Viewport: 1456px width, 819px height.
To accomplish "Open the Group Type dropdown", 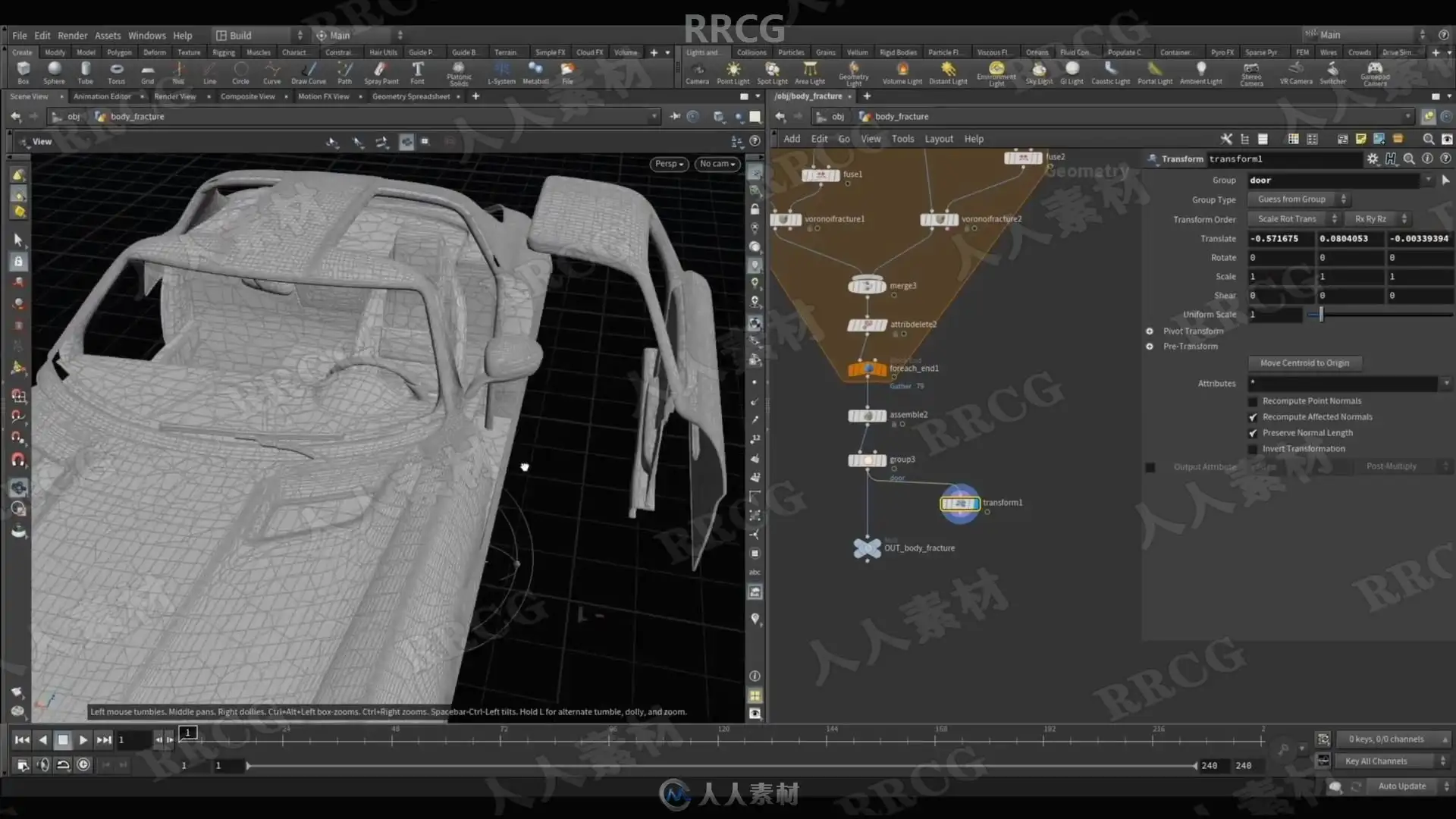I will click(x=1298, y=199).
